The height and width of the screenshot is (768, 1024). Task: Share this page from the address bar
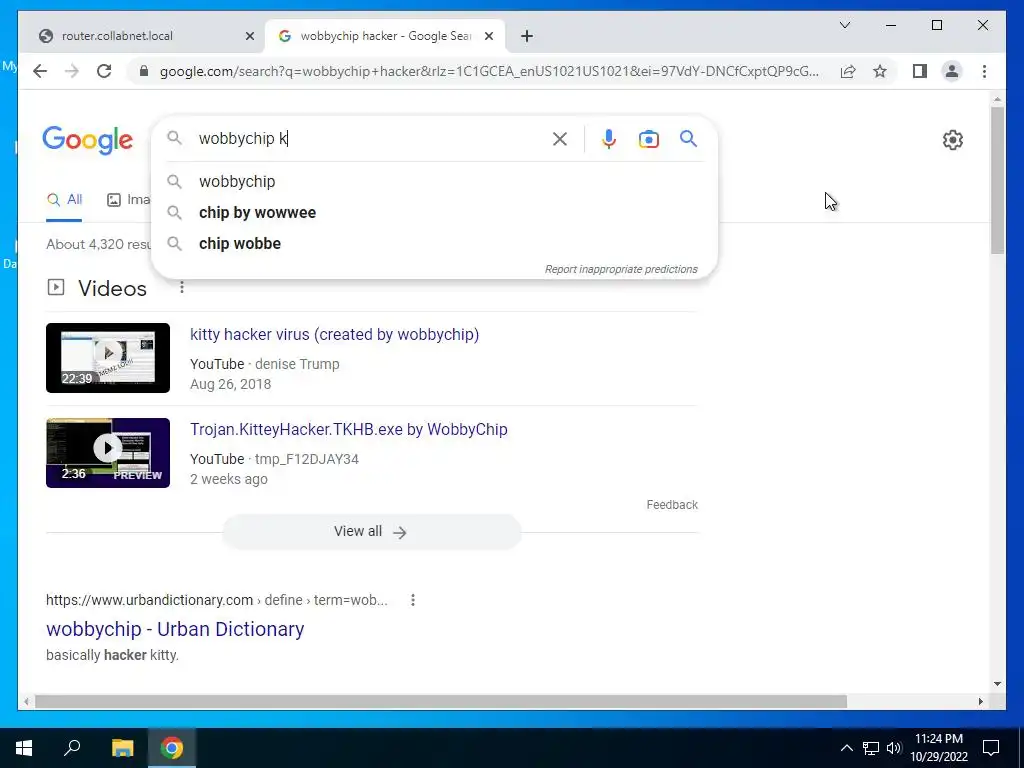tap(848, 71)
